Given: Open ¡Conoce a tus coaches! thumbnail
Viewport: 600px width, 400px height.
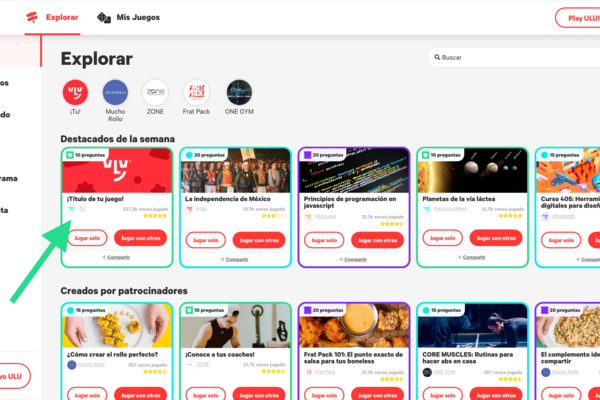Looking at the screenshot, I should tap(236, 326).
